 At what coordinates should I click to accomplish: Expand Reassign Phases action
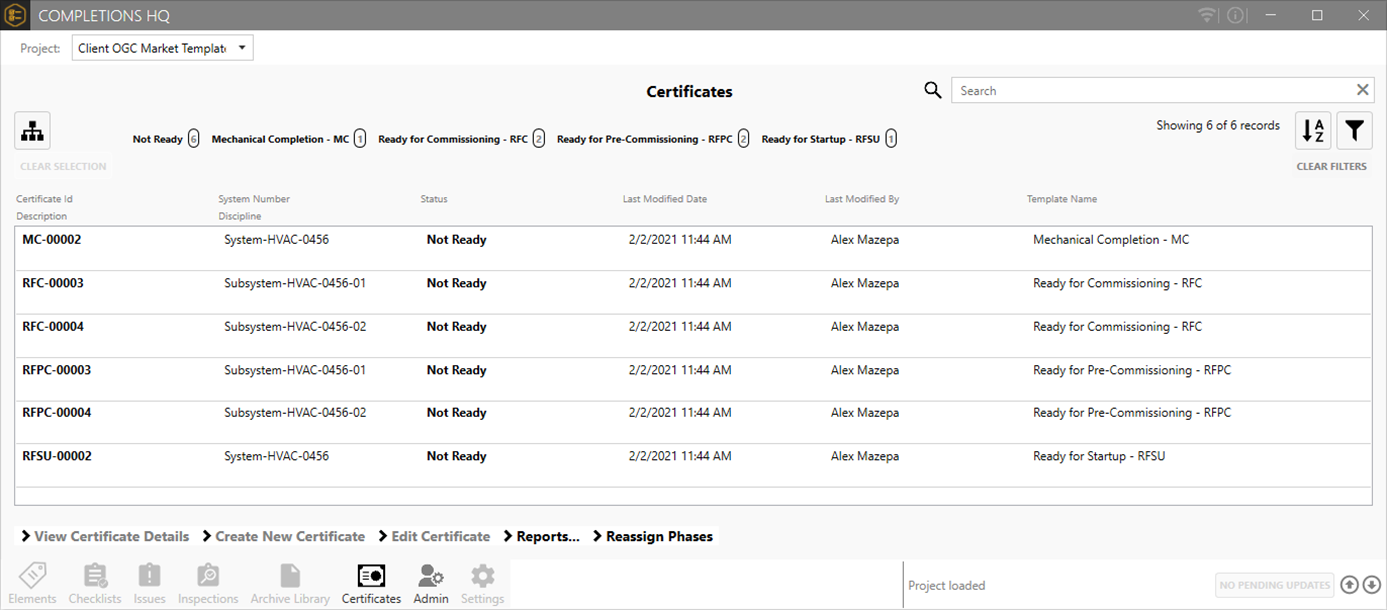(652, 537)
